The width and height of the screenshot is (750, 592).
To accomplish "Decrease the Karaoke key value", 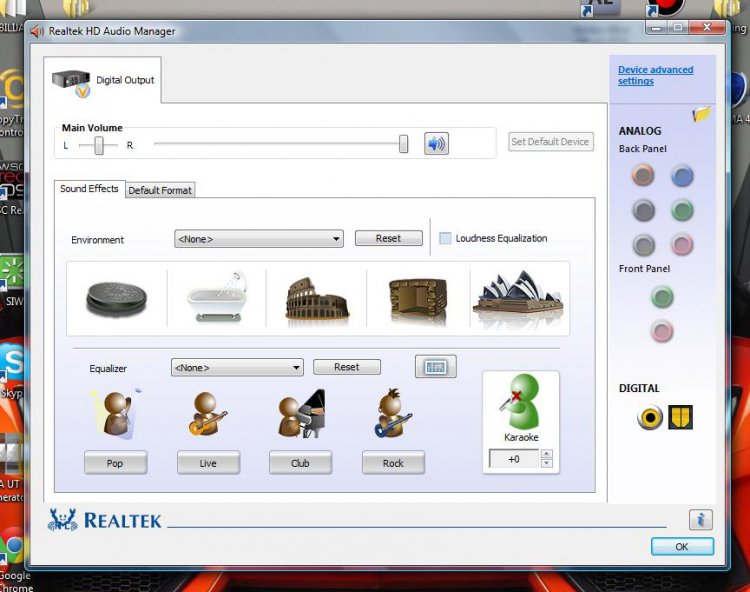I will pyautogui.click(x=547, y=463).
